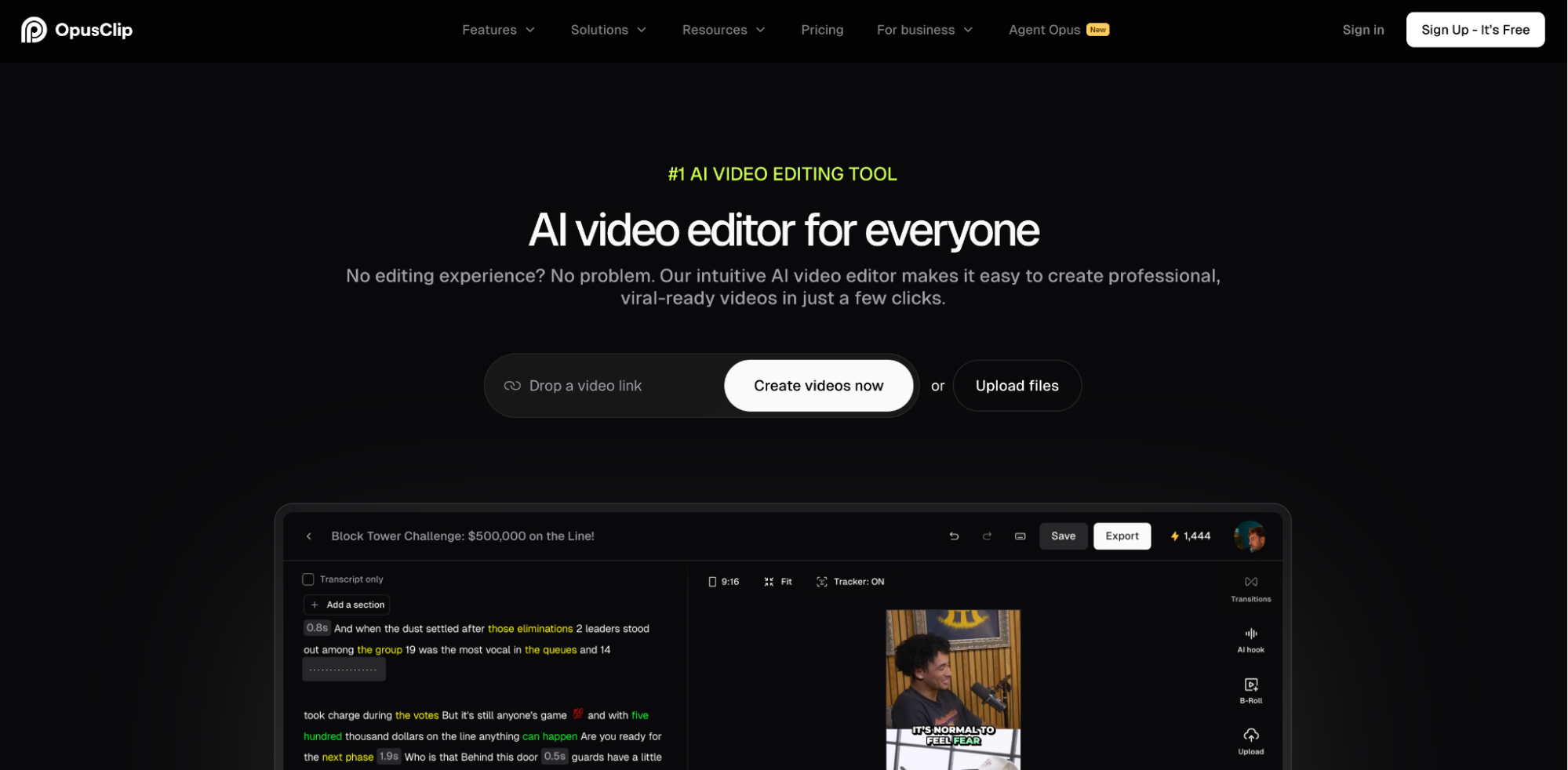Viewport: 1568px width, 770px height.
Task: Expand the Features dropdown menu
Action: pos(498,30)
